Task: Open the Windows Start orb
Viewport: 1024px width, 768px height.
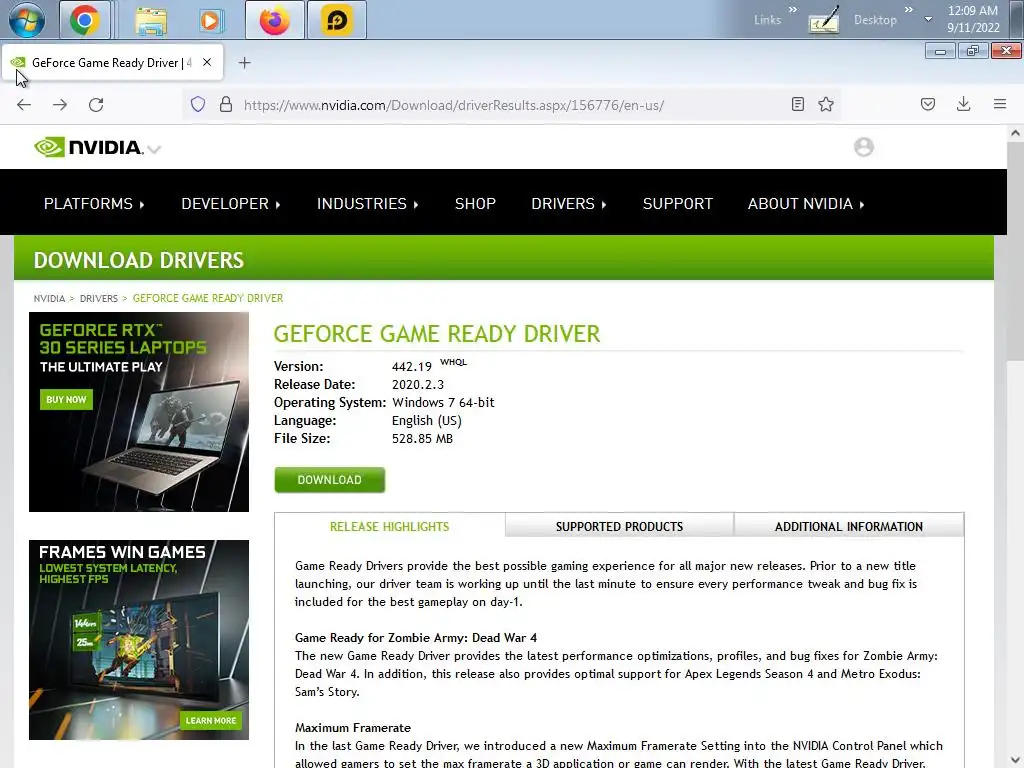Action: 27,20
